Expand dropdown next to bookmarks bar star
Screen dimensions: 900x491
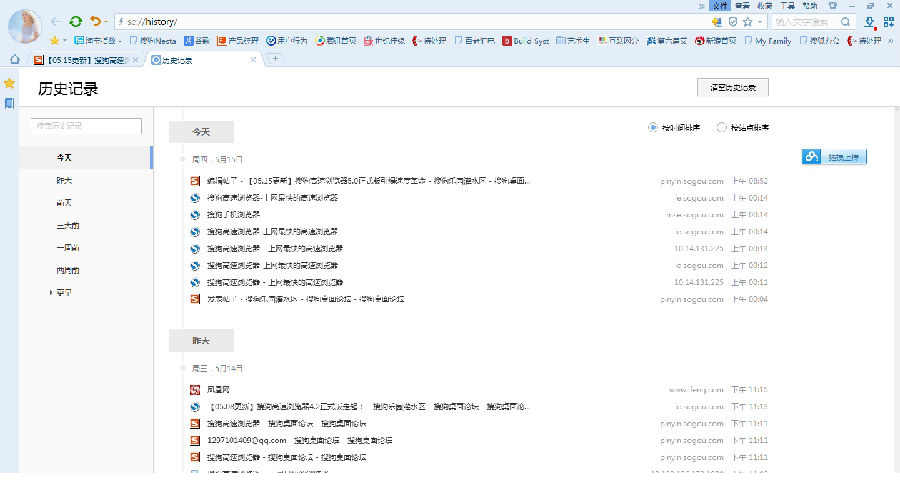click(65, 41)
